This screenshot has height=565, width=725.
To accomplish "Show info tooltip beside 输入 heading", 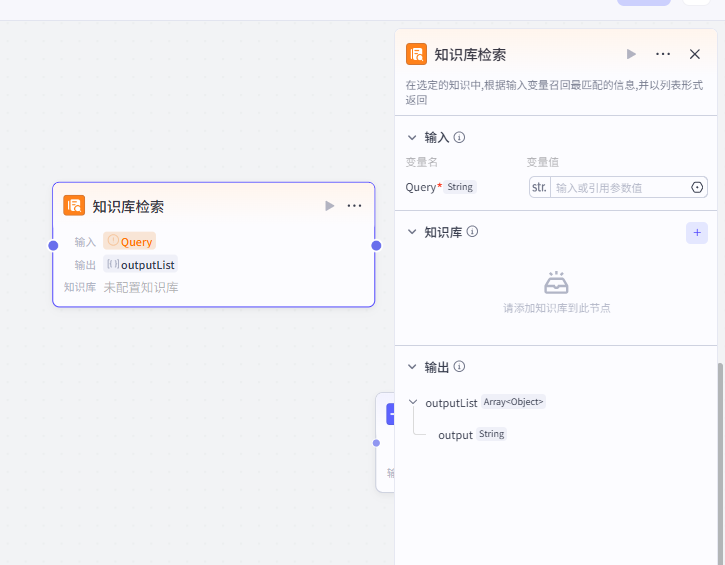I will 460,138.
